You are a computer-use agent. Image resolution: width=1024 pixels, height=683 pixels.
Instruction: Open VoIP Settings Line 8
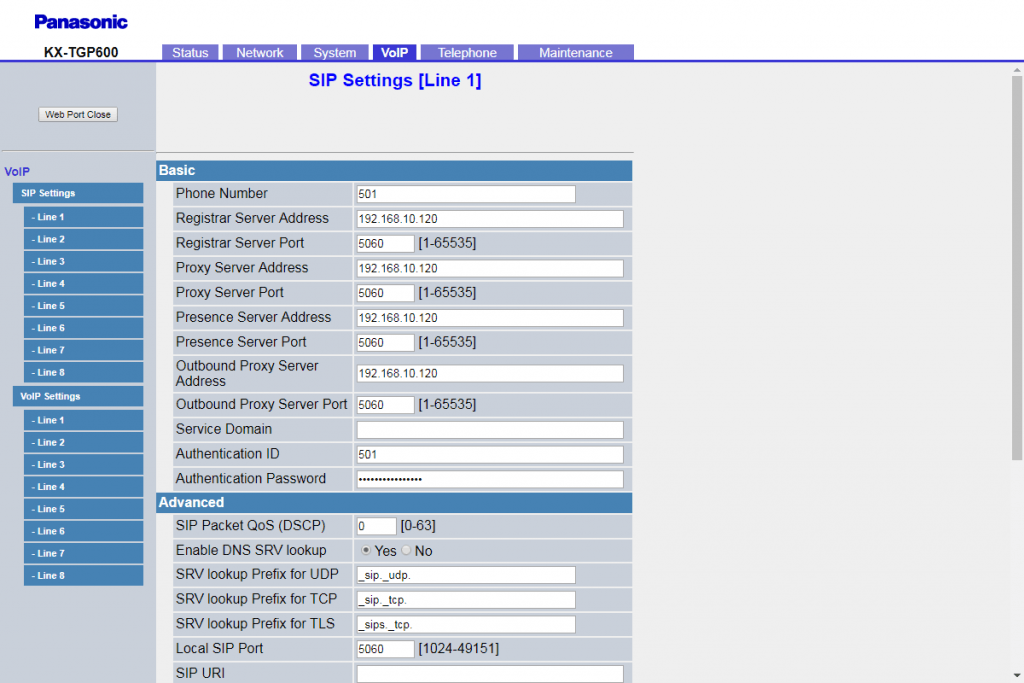pos(84,575)
